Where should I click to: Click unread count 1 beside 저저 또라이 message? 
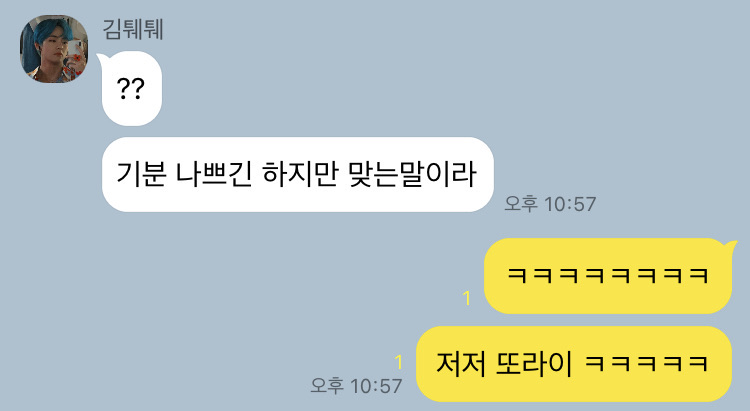click(398, 362)
